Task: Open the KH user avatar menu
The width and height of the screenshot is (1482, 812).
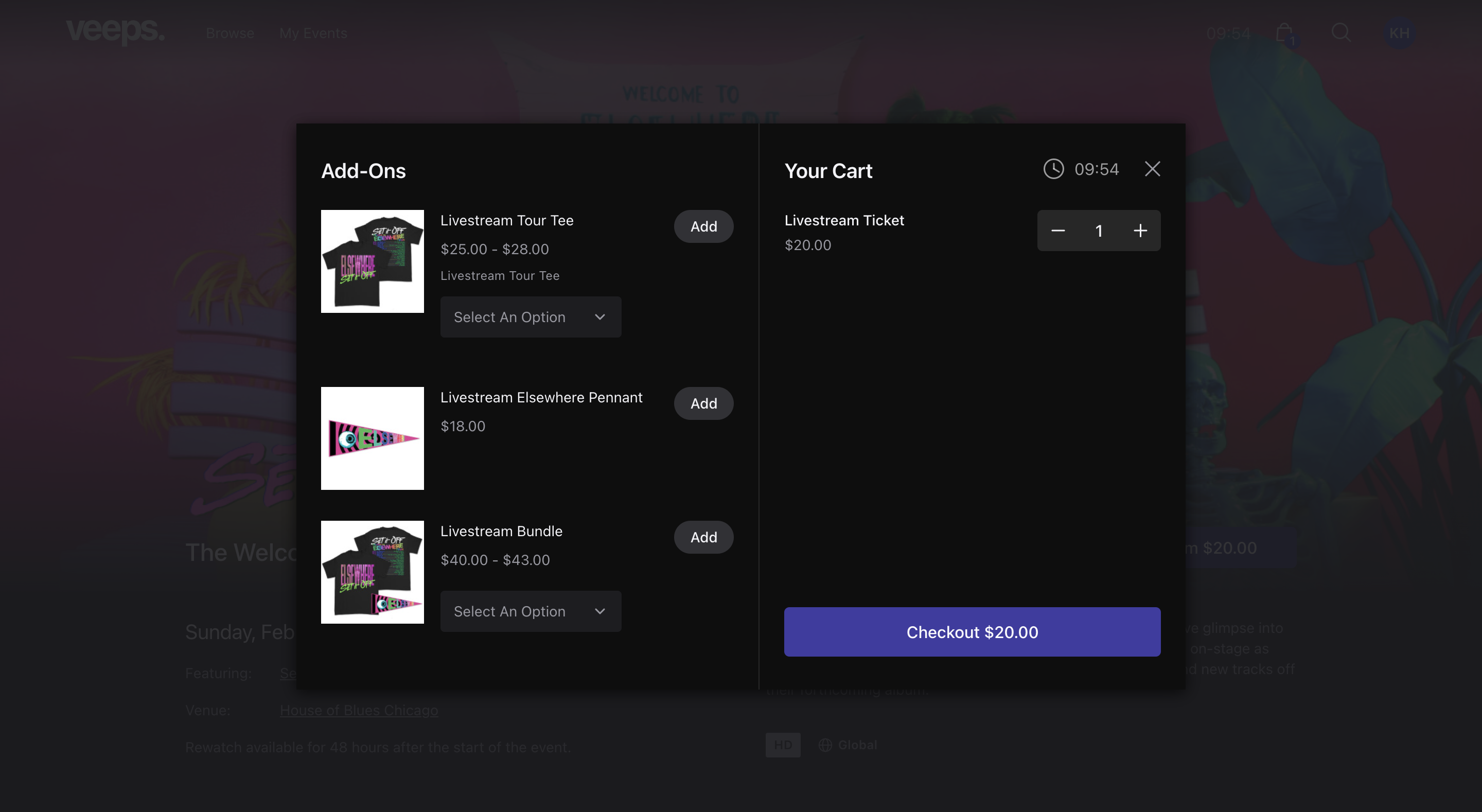Action: [1399, 33]
